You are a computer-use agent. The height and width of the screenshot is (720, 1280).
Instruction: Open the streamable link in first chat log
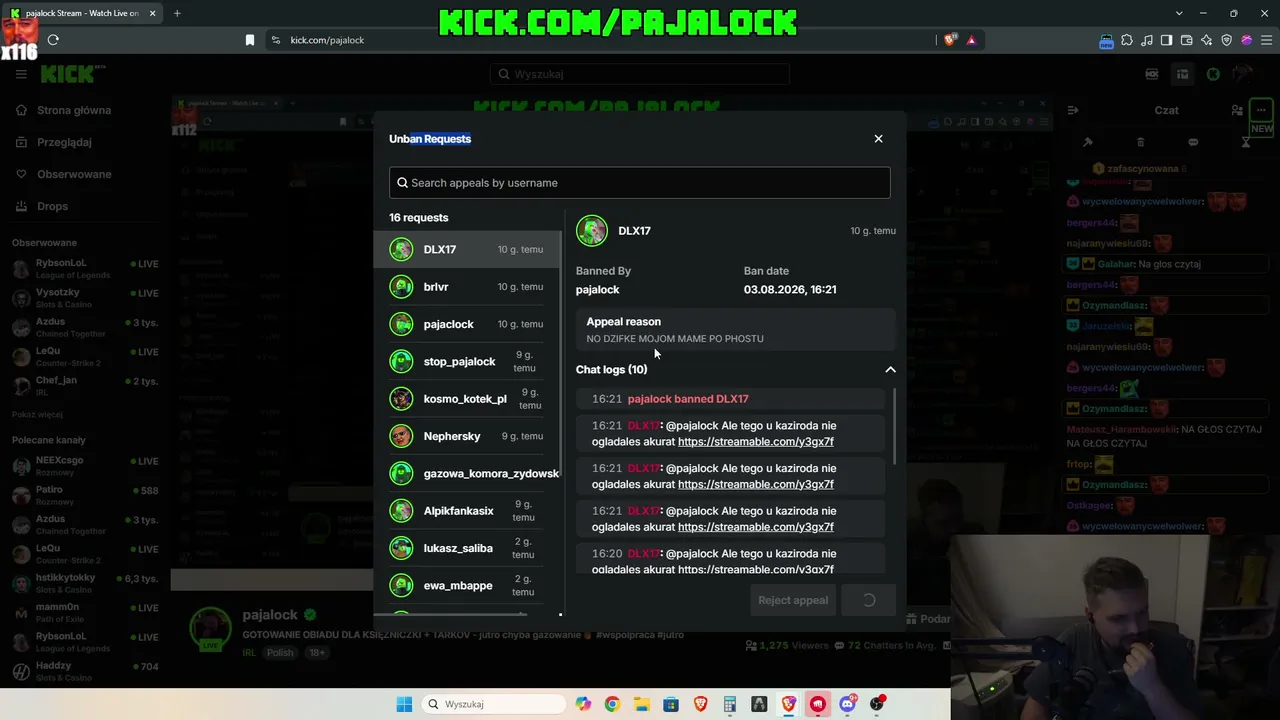tap(756, 442)
